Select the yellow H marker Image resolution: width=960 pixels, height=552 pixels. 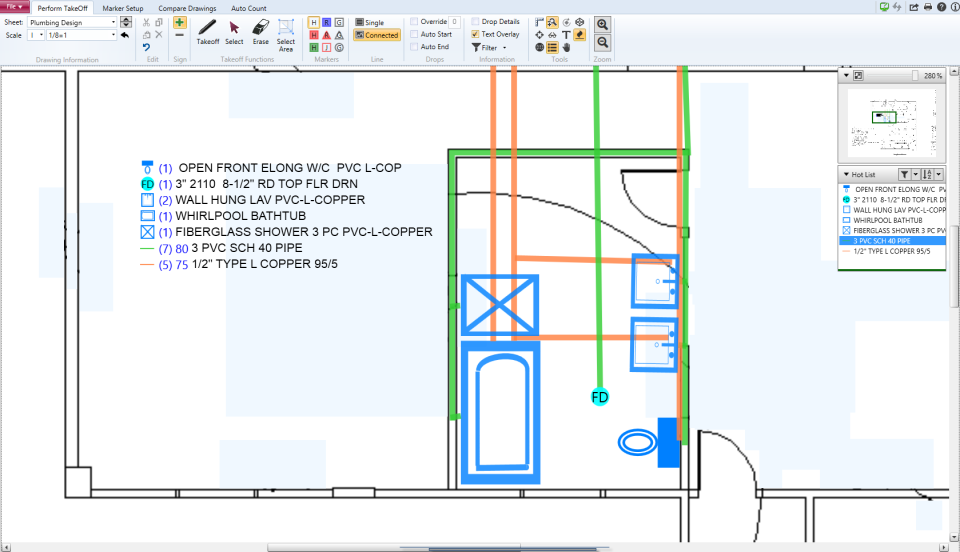(x=313, y=22)
